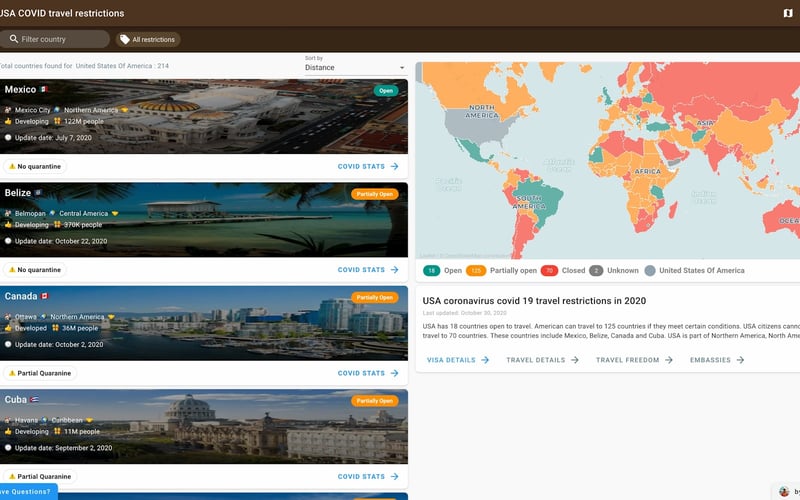Focus the Filter country field

point(54,39)
